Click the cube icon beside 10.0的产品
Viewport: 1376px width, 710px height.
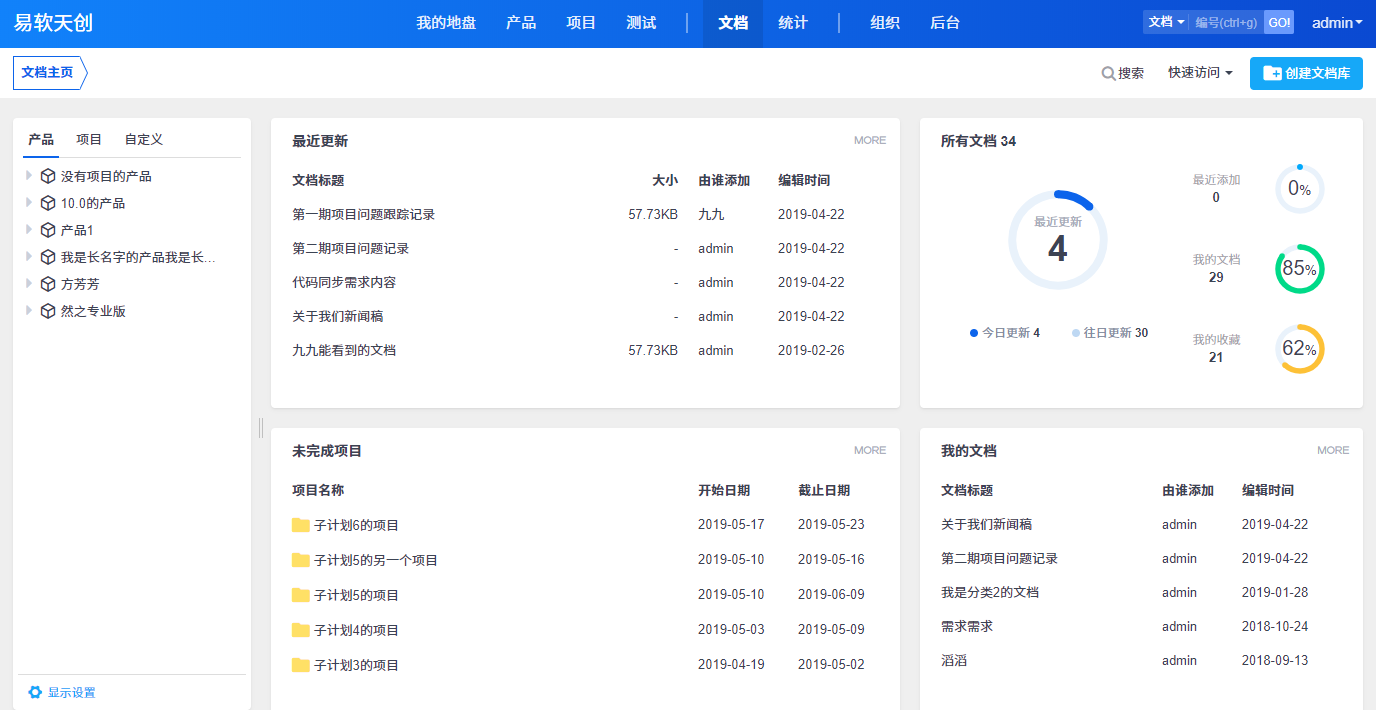pyautogui.click(x=47, y=203)
